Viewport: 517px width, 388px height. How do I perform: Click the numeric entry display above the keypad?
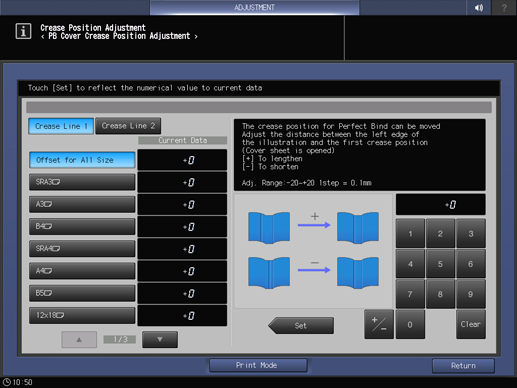point(440,205)
